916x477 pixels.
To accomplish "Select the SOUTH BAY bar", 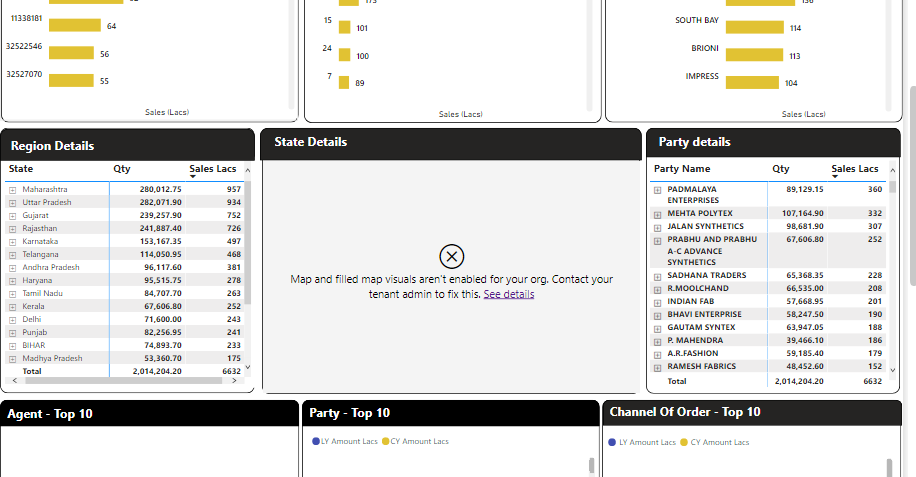I will coord(755,27).
